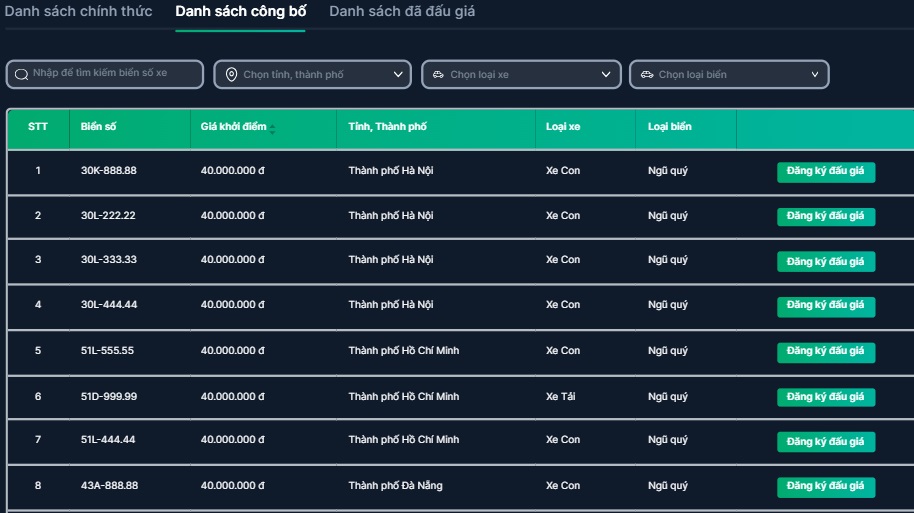Image resolution: width=914 pixels, height=513 pixels.
Task: Switch to Danh sách chính thức tab
Action: [78, 11]
